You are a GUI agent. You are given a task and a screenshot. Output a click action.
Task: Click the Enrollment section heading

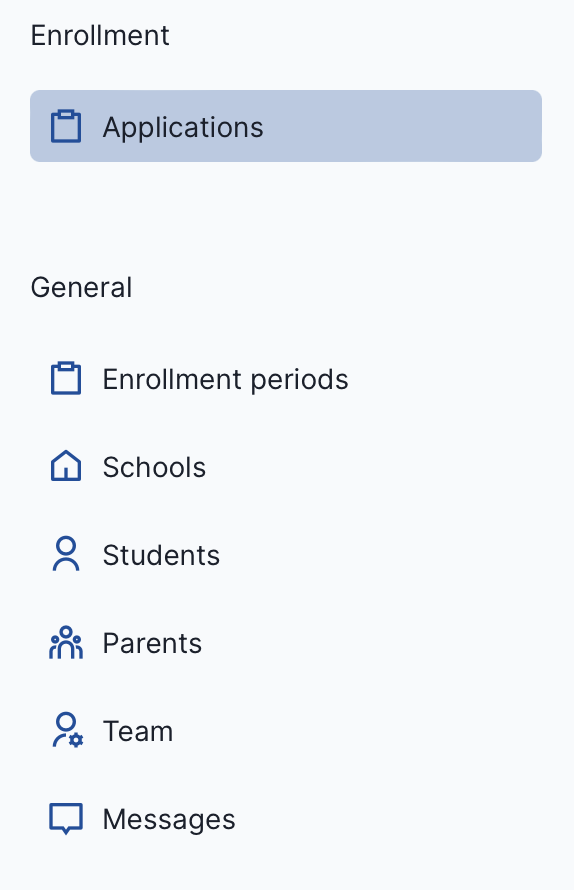tap(100, 35)
